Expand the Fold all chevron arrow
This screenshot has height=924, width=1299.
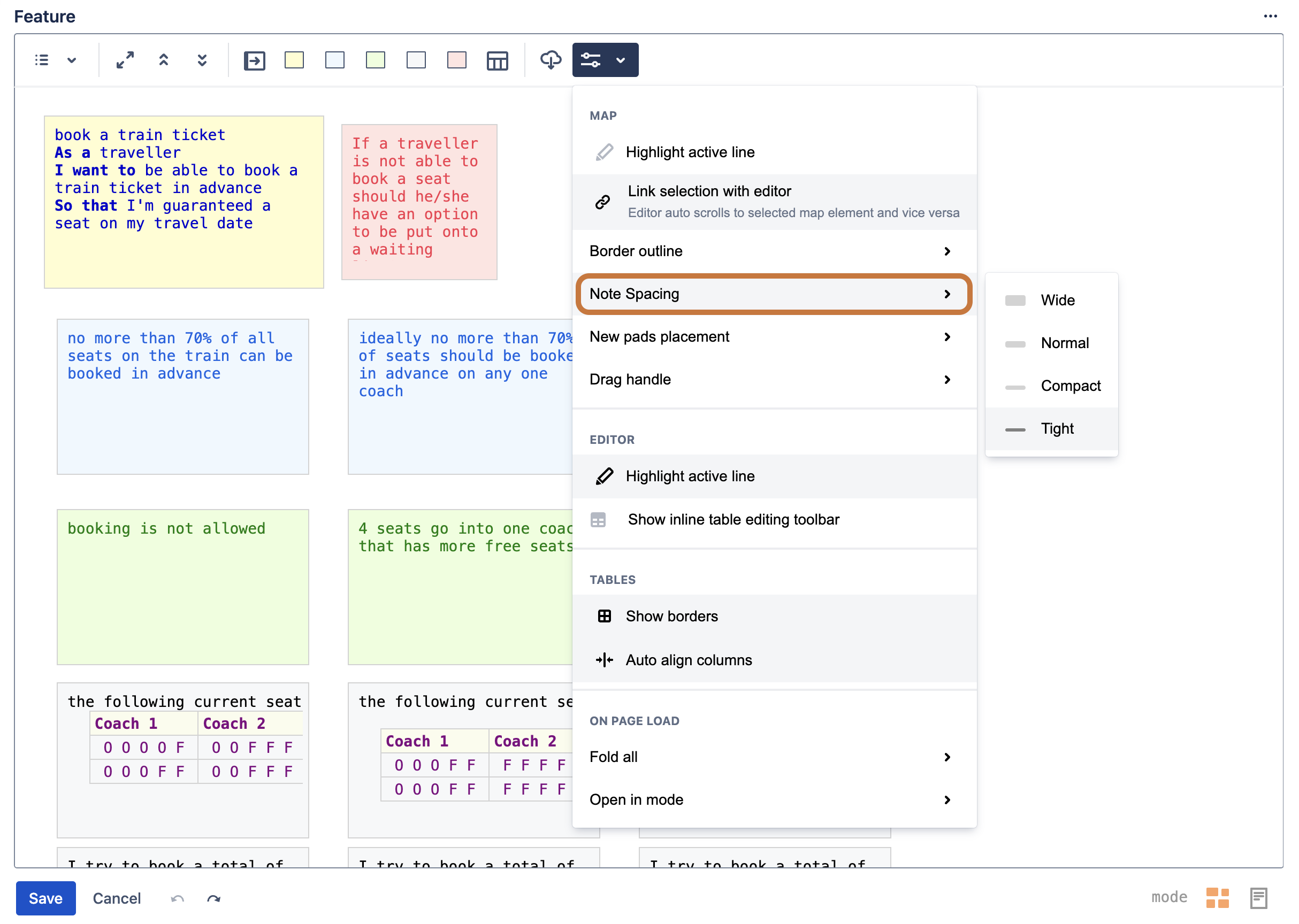pyautogui.click(x=947, y=757)
